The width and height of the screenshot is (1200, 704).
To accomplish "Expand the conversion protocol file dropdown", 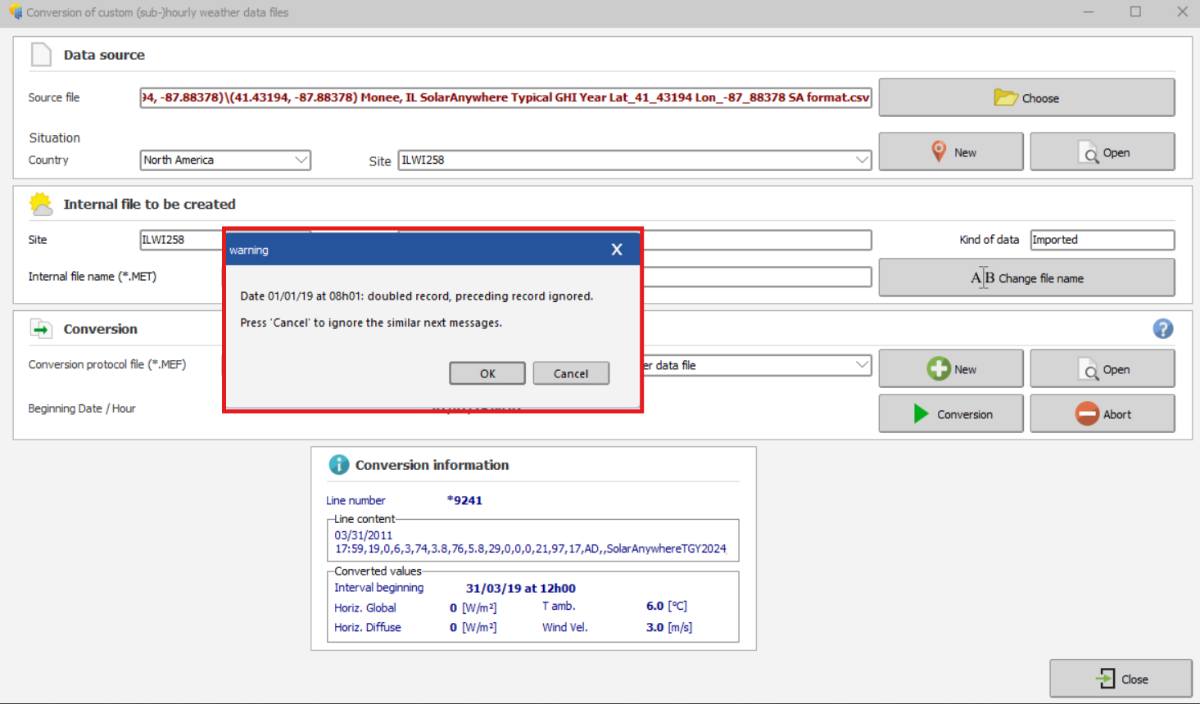I will (x=862, y=366).
